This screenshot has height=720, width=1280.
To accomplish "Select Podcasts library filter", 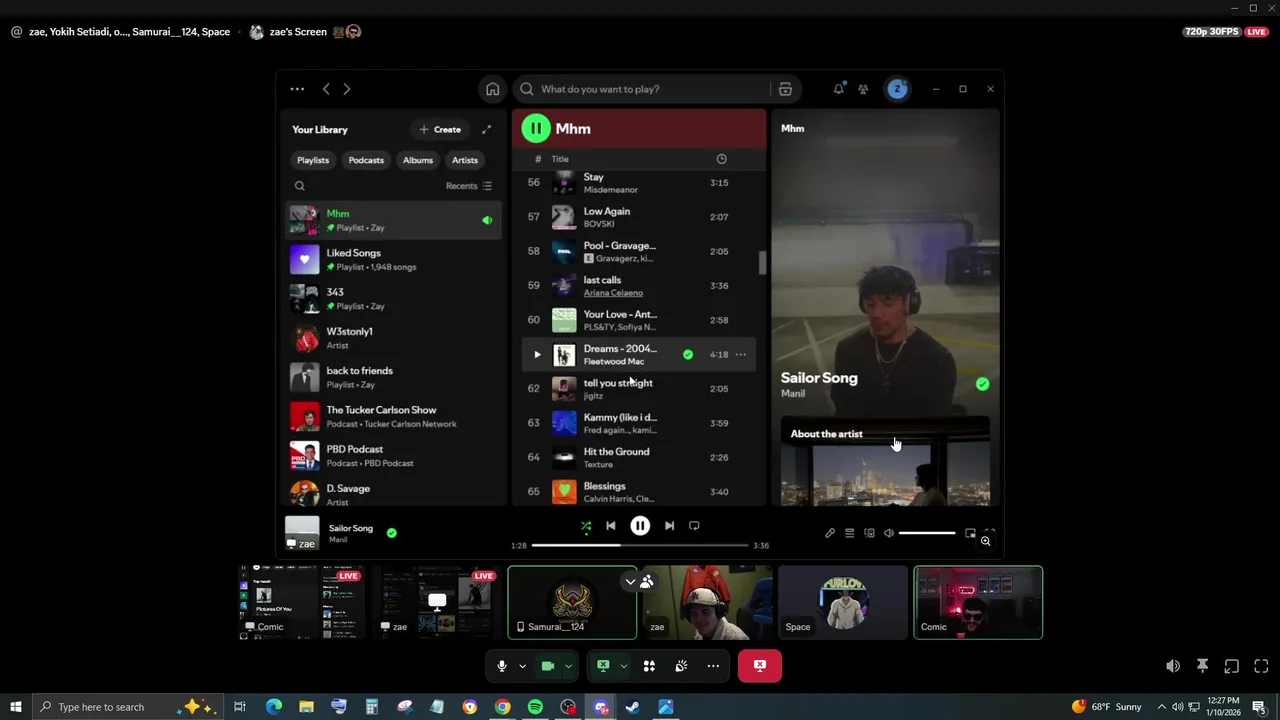I will [x=366, y=160].
